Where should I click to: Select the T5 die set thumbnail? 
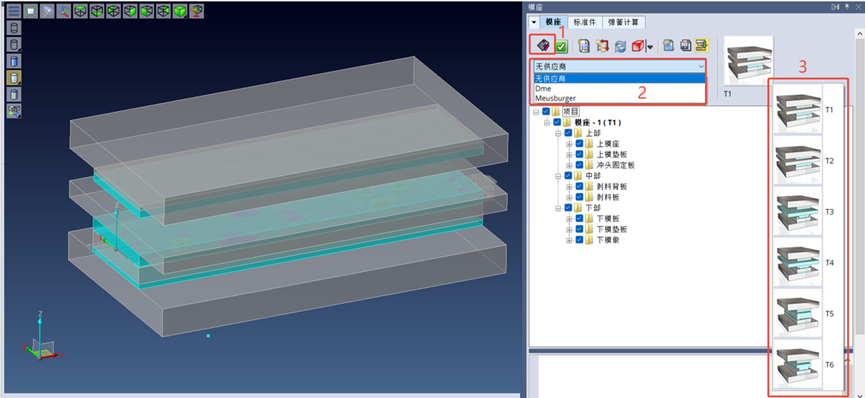point(798,314)
